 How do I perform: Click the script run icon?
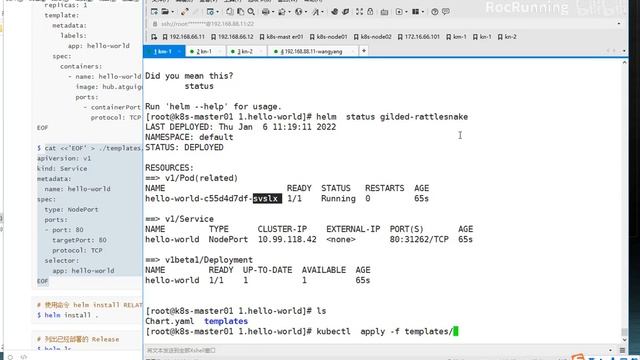pos(399,12)
